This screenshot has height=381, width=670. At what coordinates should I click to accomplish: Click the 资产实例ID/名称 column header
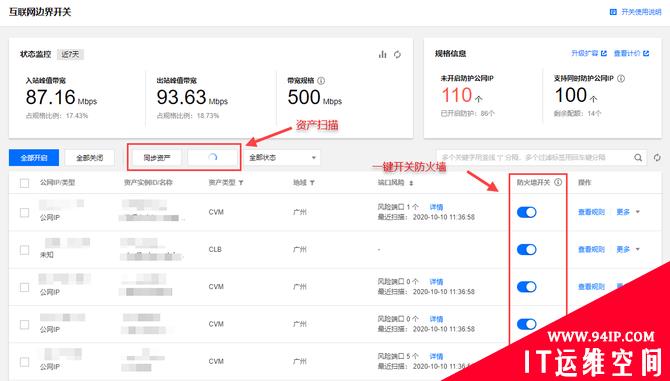(x=148, y=182)
